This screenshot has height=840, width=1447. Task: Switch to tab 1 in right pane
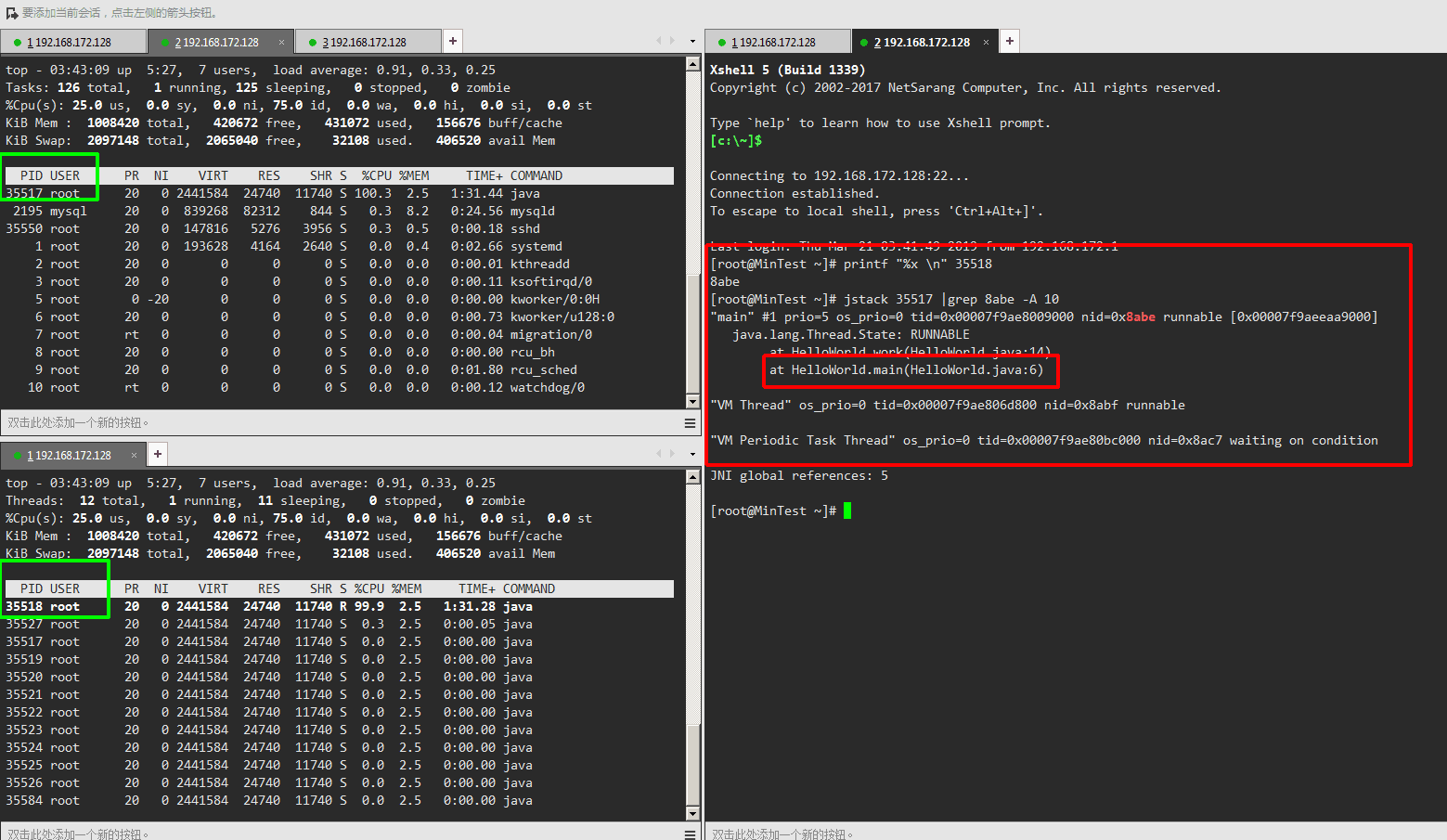[x=778, y=42]
